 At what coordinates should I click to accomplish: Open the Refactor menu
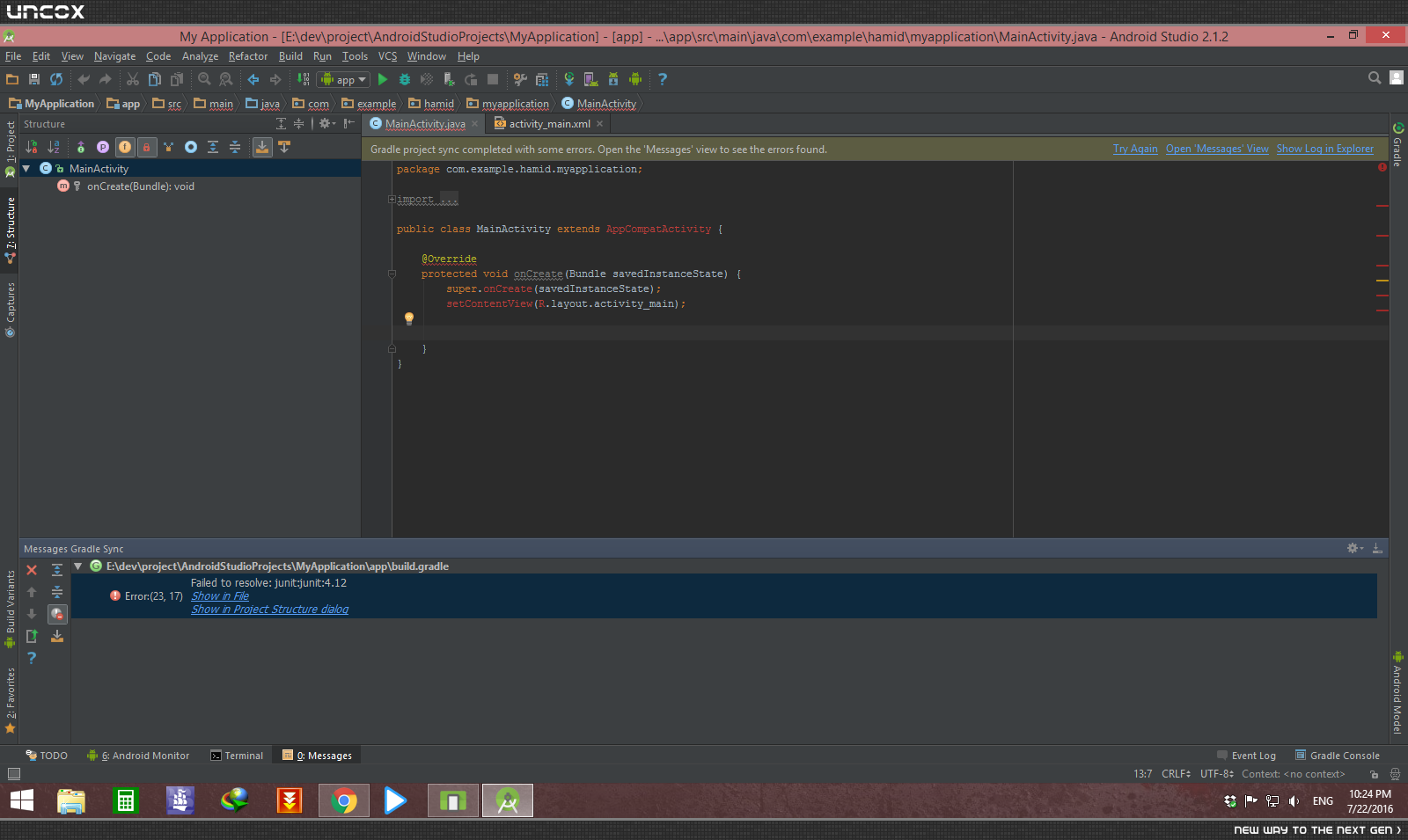pyautogui.click(x=248, y=56)
